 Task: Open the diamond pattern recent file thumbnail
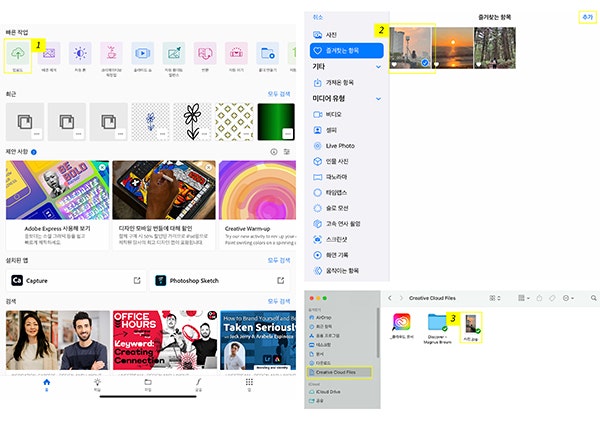tap(234, 122)
